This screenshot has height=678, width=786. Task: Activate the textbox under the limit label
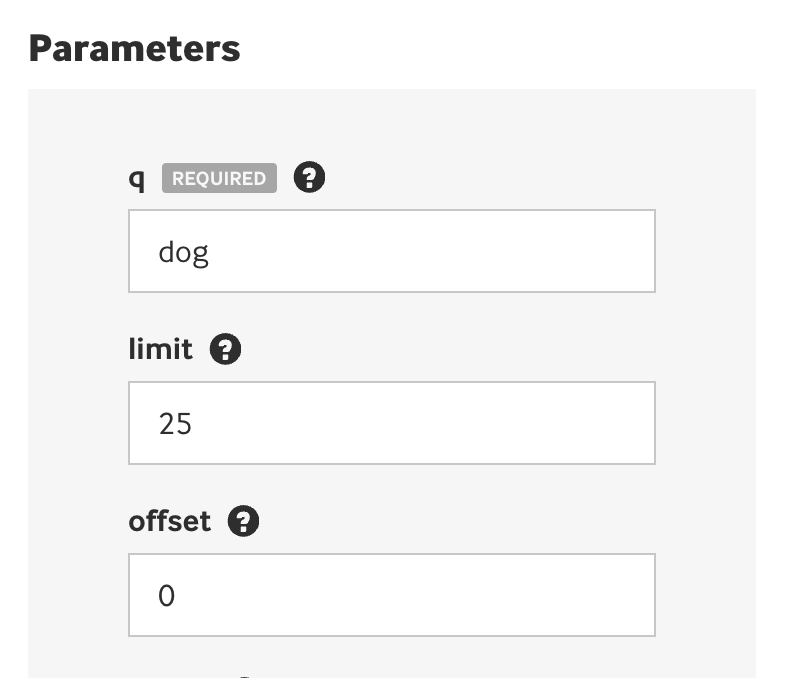391,423
